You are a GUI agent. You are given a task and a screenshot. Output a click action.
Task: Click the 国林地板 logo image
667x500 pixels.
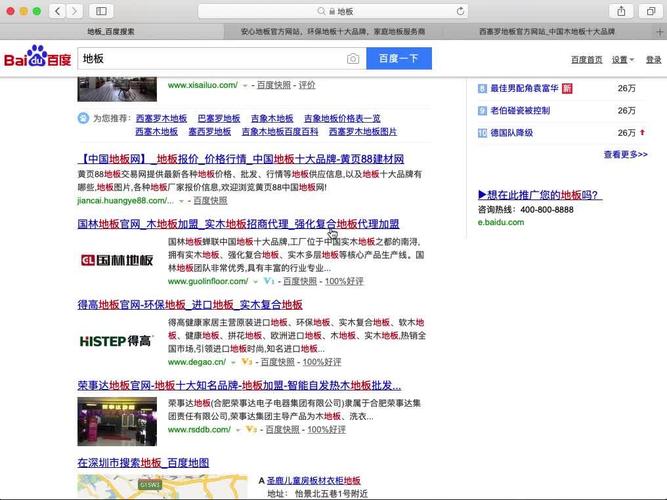[x=117, y=260]
